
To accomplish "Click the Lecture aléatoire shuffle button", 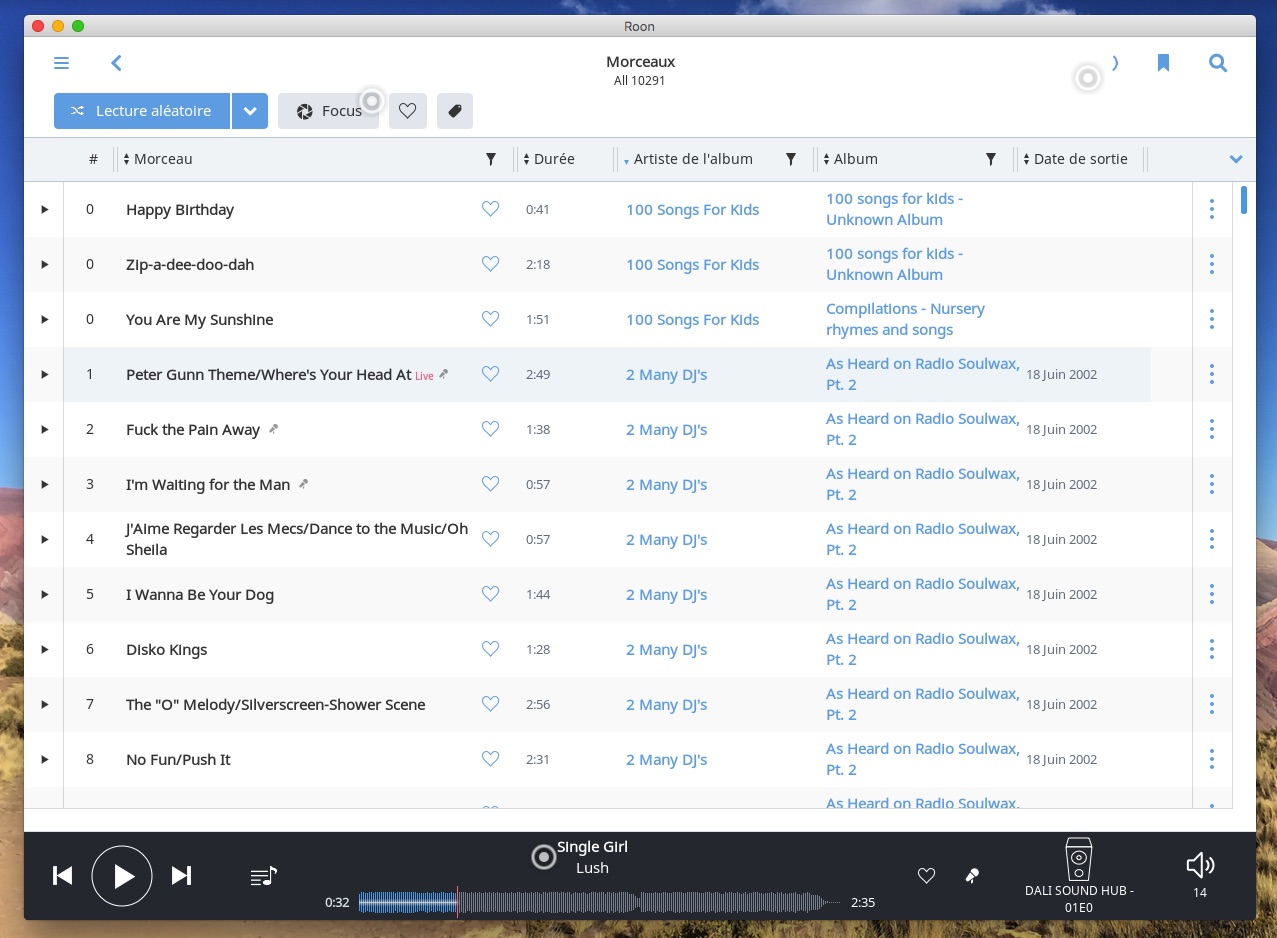I will [142, 111].
